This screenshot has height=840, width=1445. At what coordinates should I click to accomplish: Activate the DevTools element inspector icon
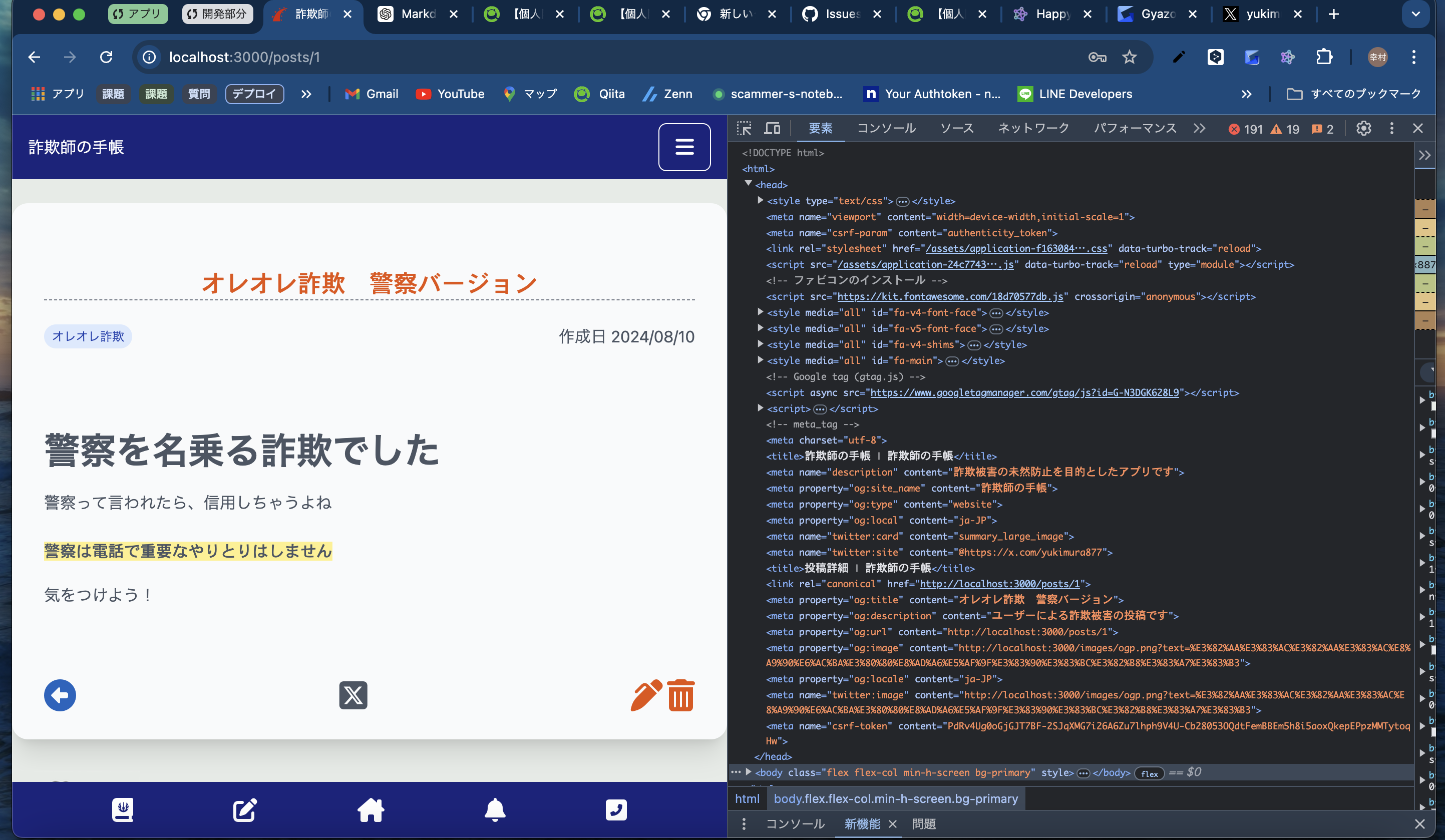tap(745, 129)
